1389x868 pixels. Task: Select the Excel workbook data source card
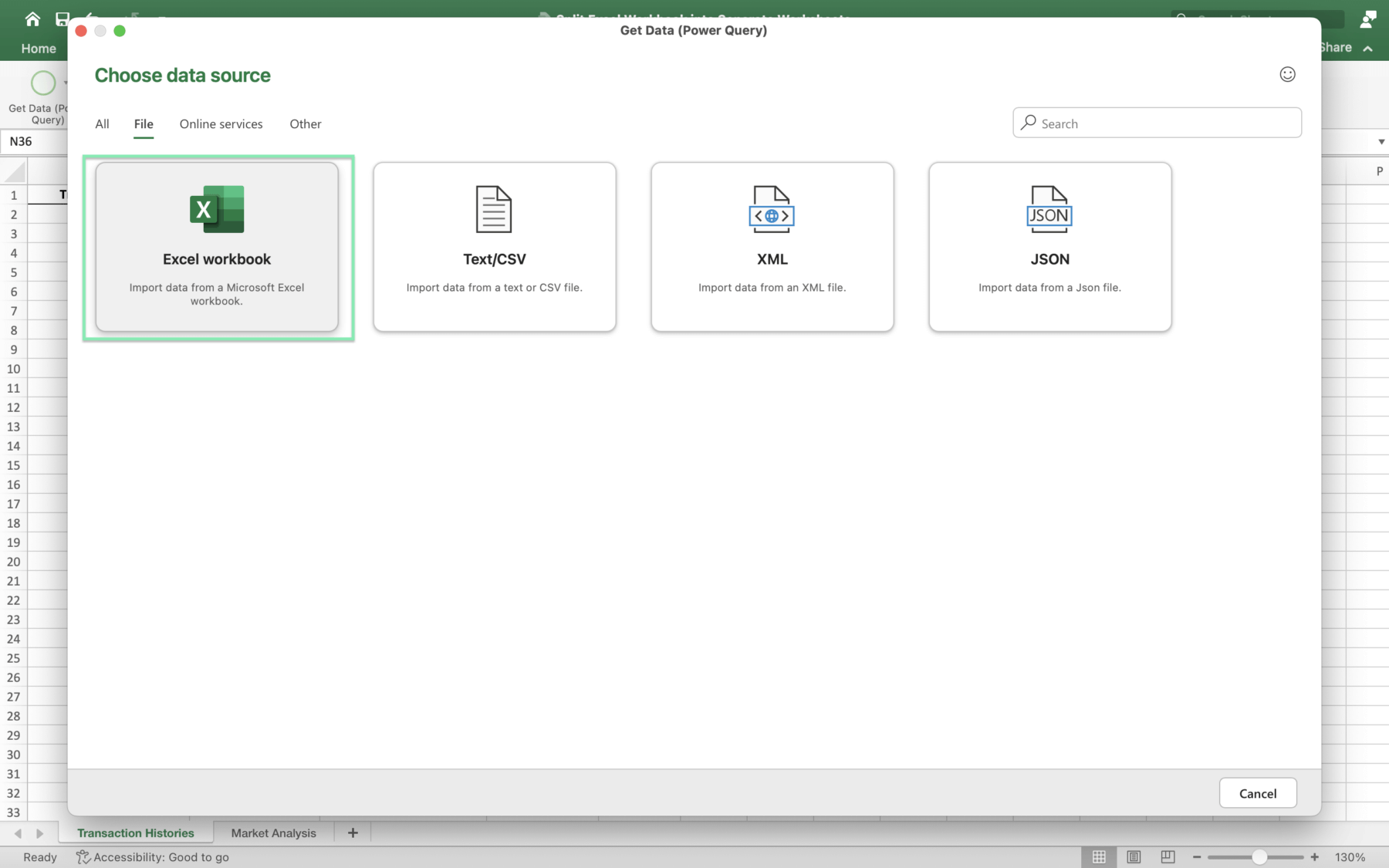[x=217, y=247]
